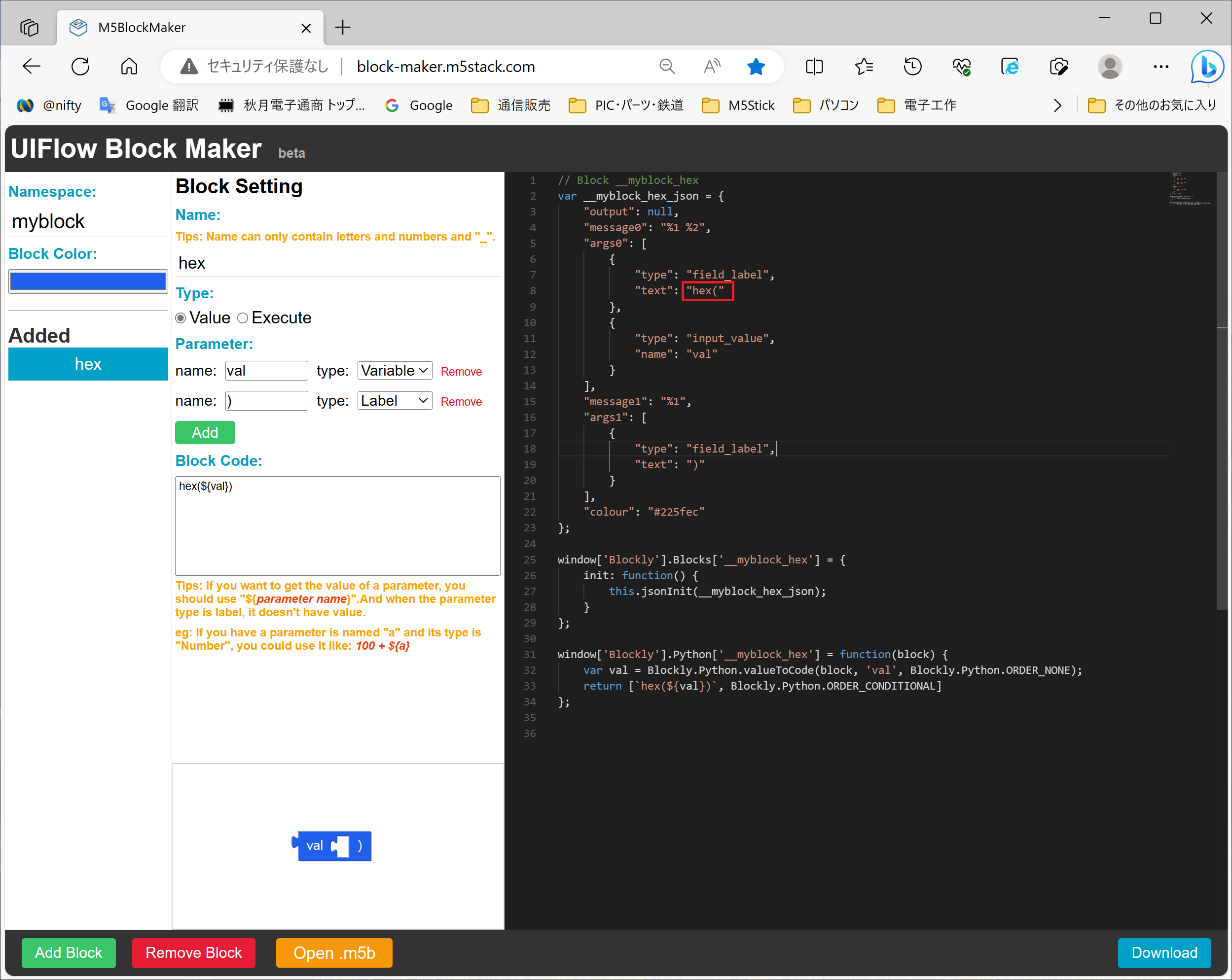Open the Favorites list icon
Image resolution: width=1232 pixels, height=980 pixels.
(864, 67)
